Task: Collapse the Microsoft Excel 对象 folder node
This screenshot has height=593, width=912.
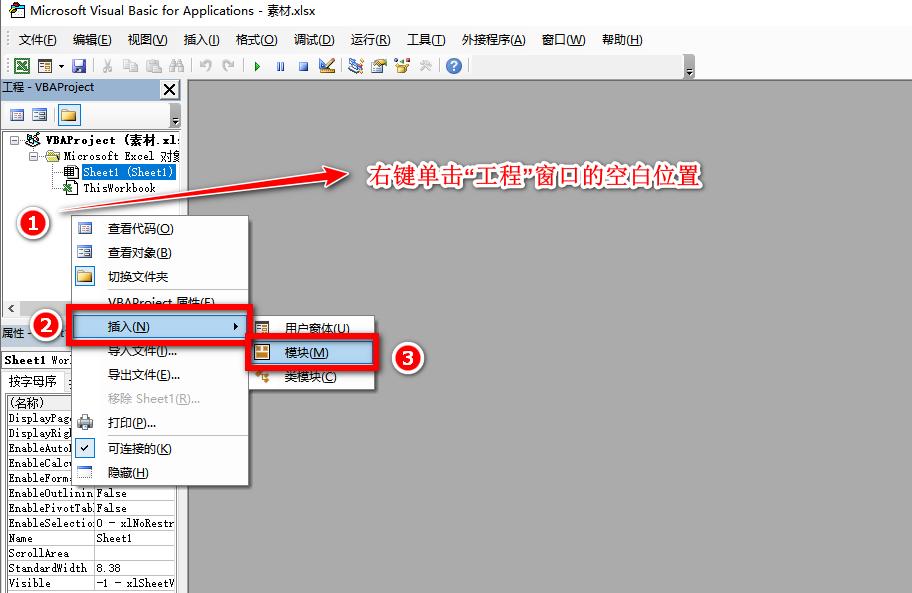Action: (33, 156)
